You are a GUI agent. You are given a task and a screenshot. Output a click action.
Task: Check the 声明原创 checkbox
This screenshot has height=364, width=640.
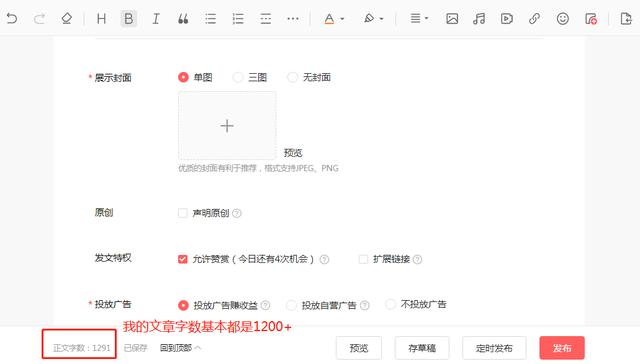click(182, 213)
